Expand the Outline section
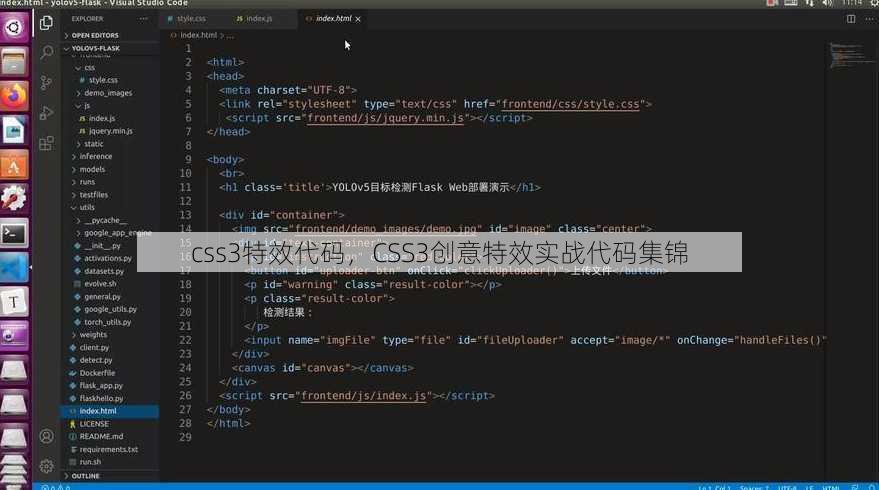Screen dimensions: 879x490 pyautogui.click(x=85, y=476)
